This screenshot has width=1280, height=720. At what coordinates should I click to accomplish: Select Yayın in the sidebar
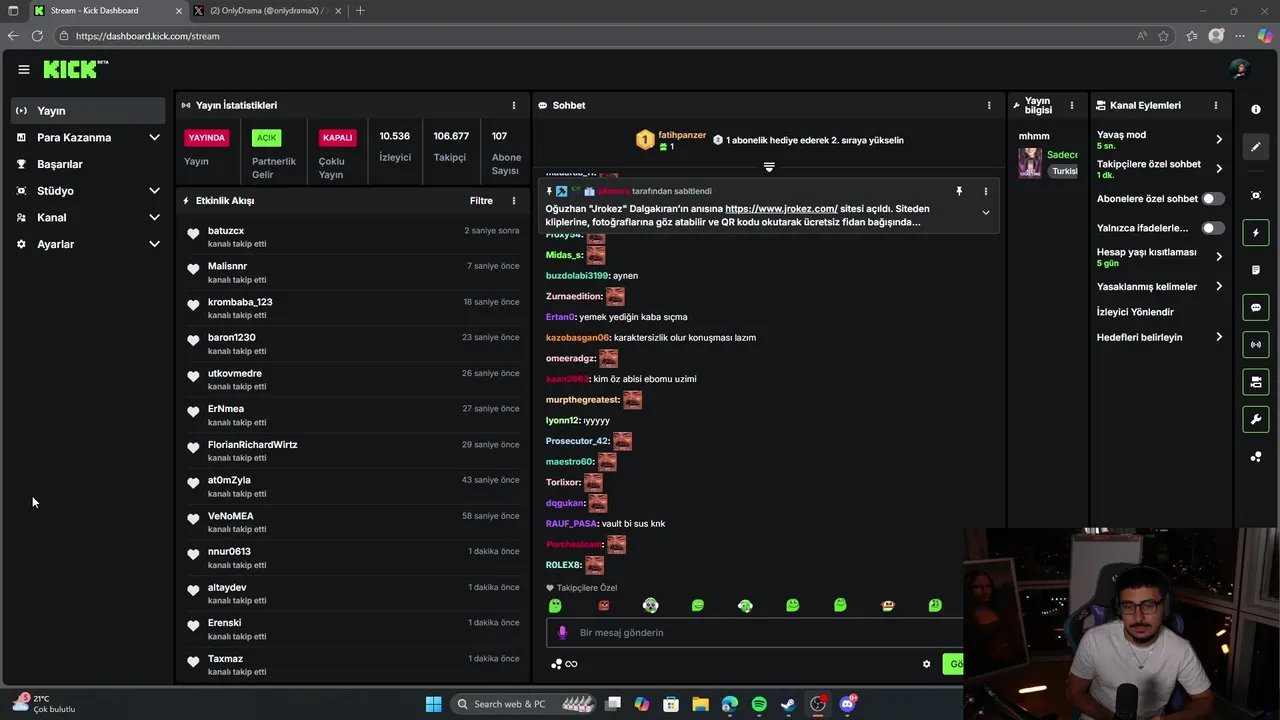tap(88, 110)
